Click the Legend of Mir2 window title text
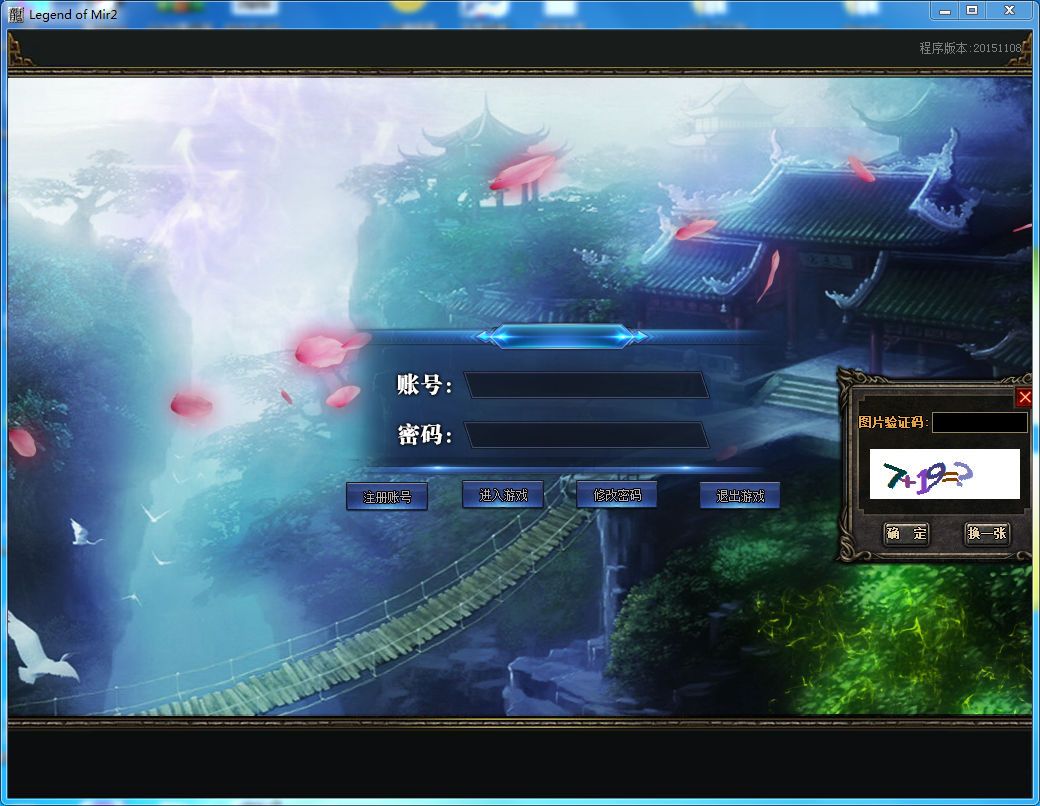 pos(73,15)
